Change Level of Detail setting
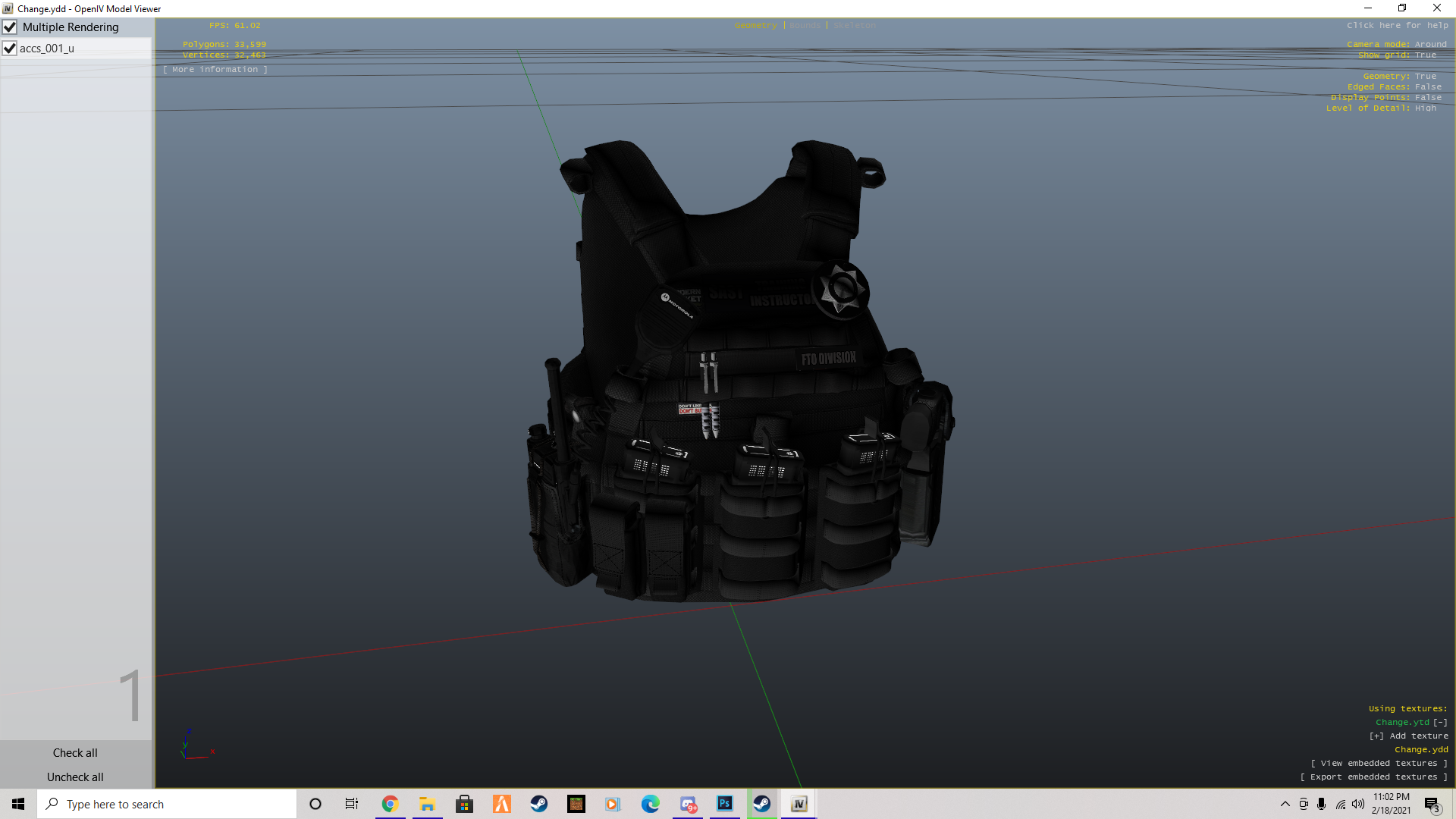Screen dimensions: 1456x819 [x=1425, y=108]
